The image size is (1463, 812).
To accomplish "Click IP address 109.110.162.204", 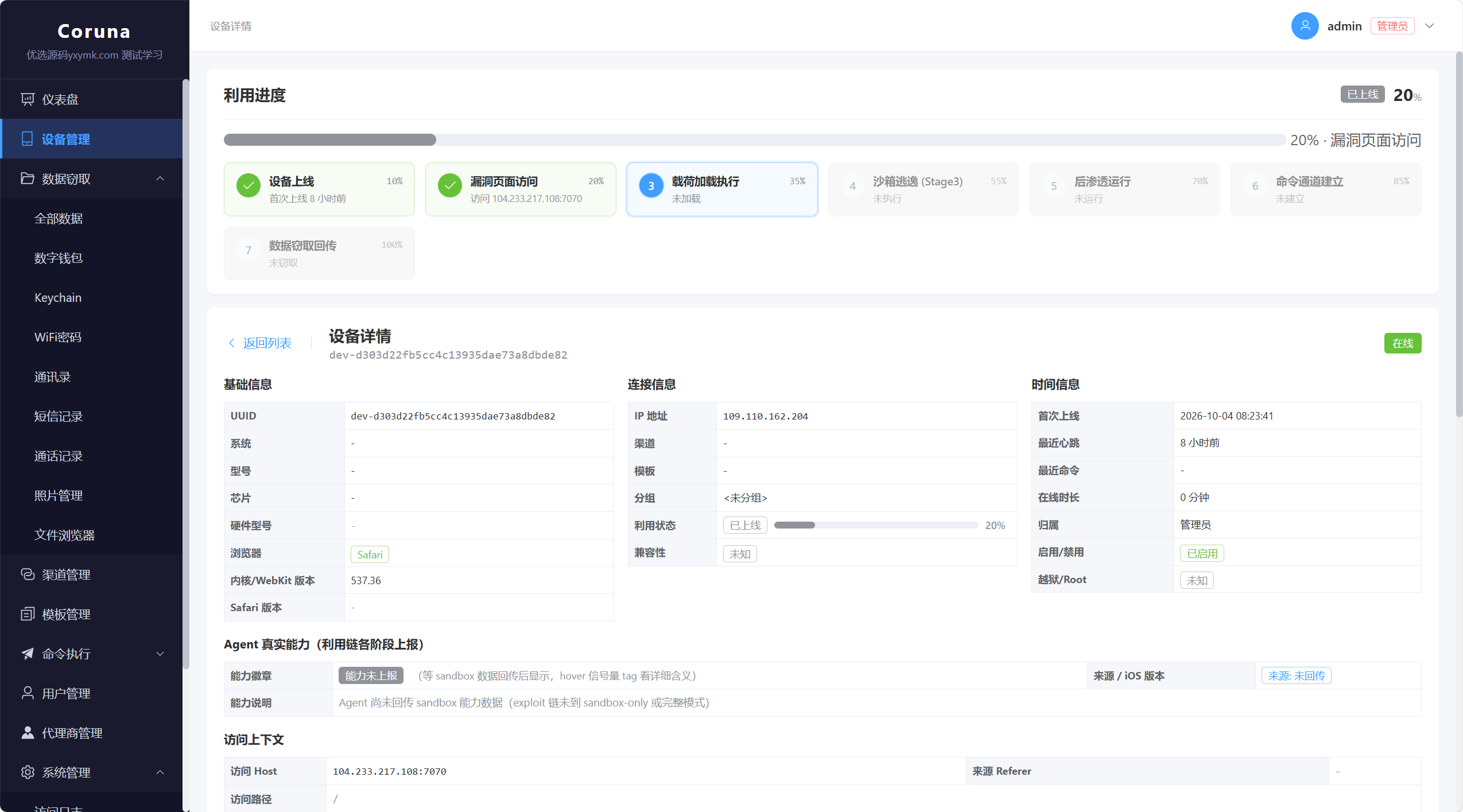I will 765,416.
